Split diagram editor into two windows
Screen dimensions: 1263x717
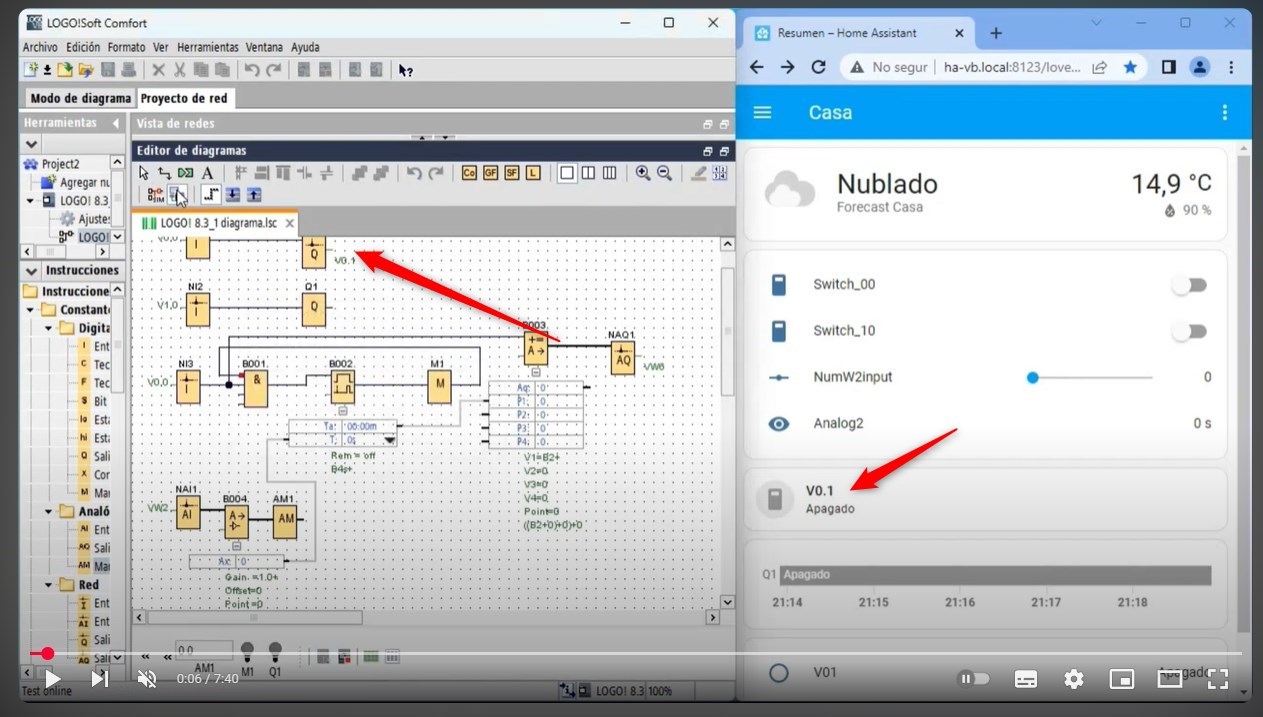pyautogui.click(x=588, y=173)
